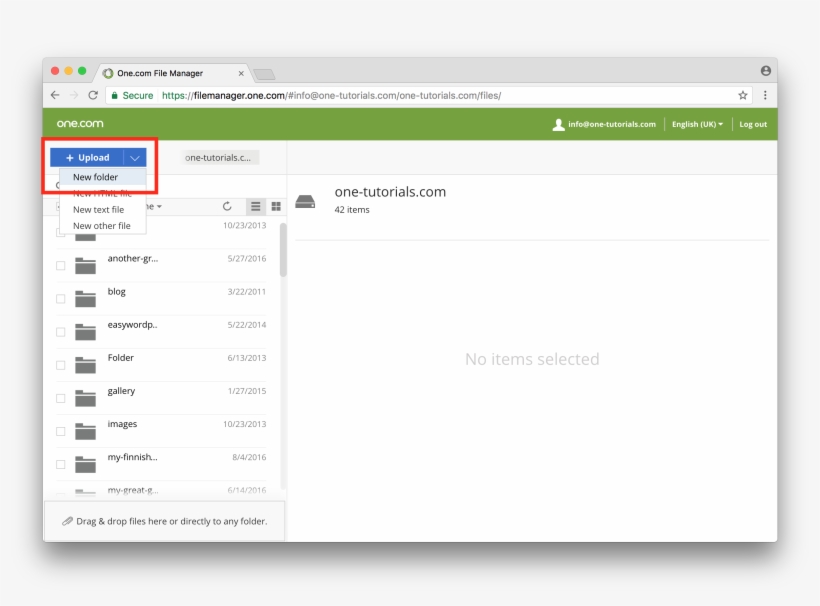Click the drive icon beside one-tutorials.com

[x=305, y=201]
